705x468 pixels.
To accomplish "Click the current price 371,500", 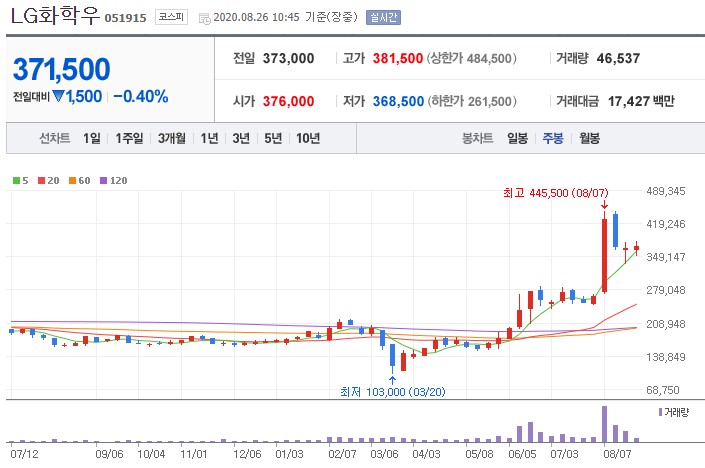I will pos(62,69).
